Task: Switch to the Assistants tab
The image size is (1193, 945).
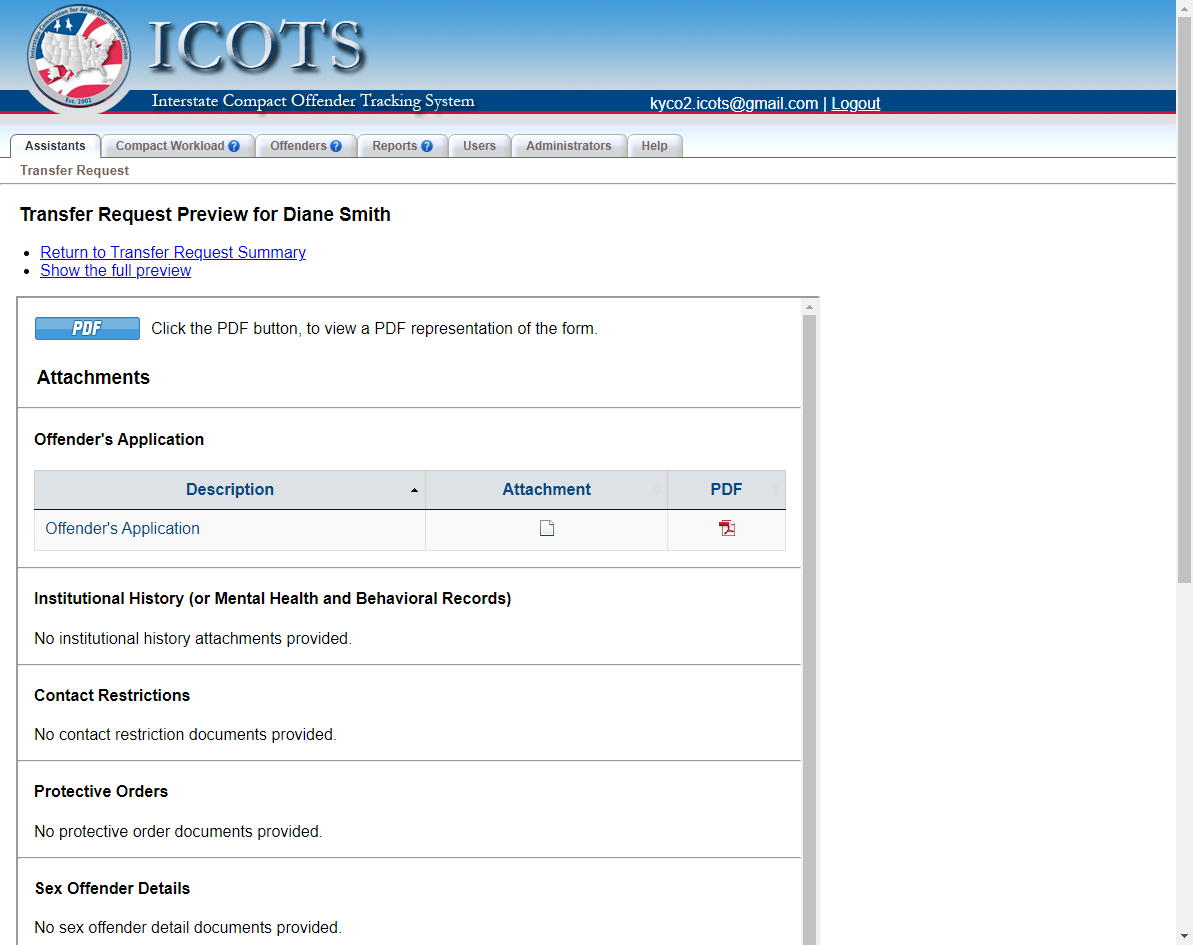Action: [55, 145]
